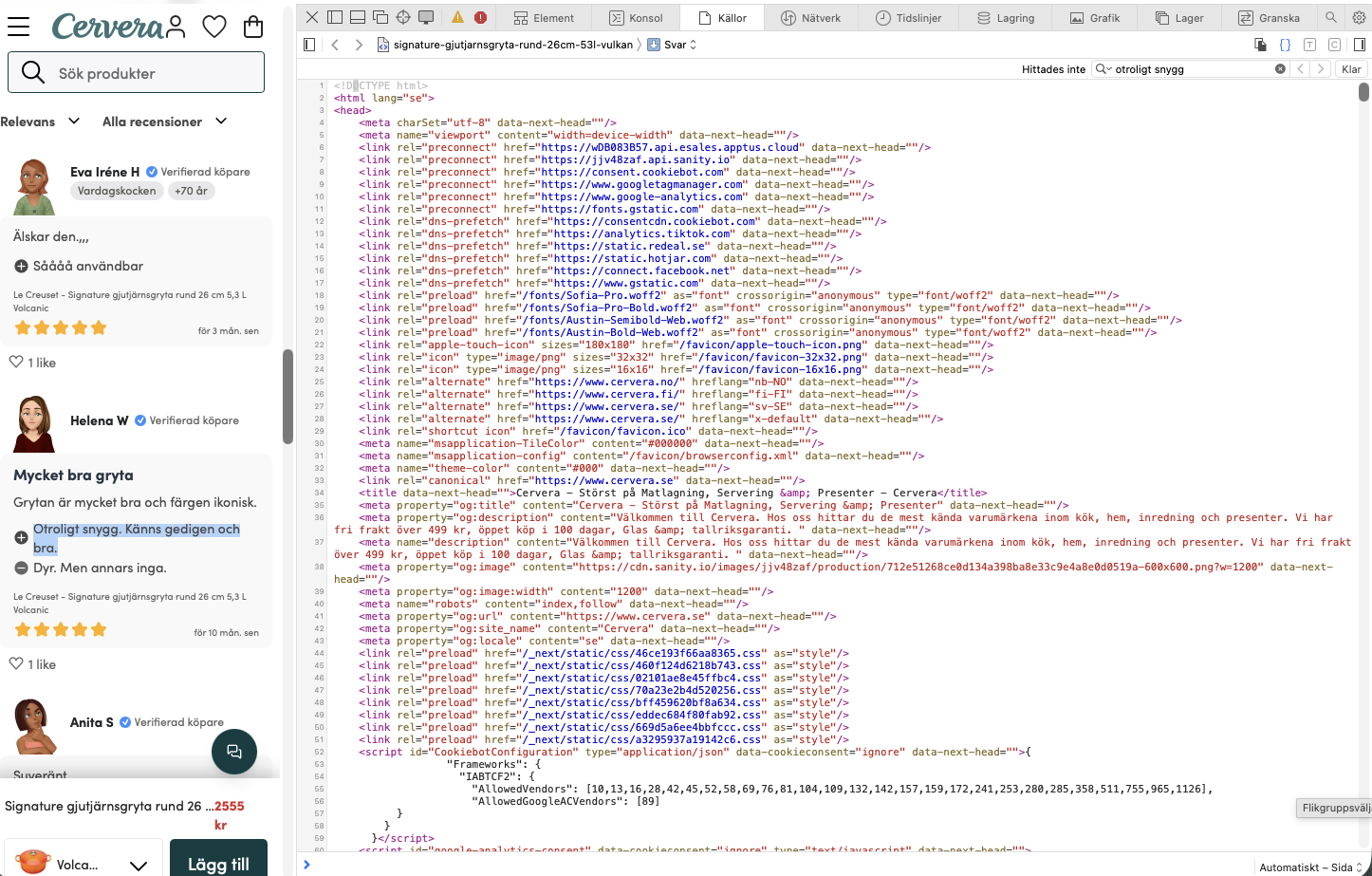This screenshot has width=1372, height=876.
Task: Open the user account icon
Action: coord(176,27)
